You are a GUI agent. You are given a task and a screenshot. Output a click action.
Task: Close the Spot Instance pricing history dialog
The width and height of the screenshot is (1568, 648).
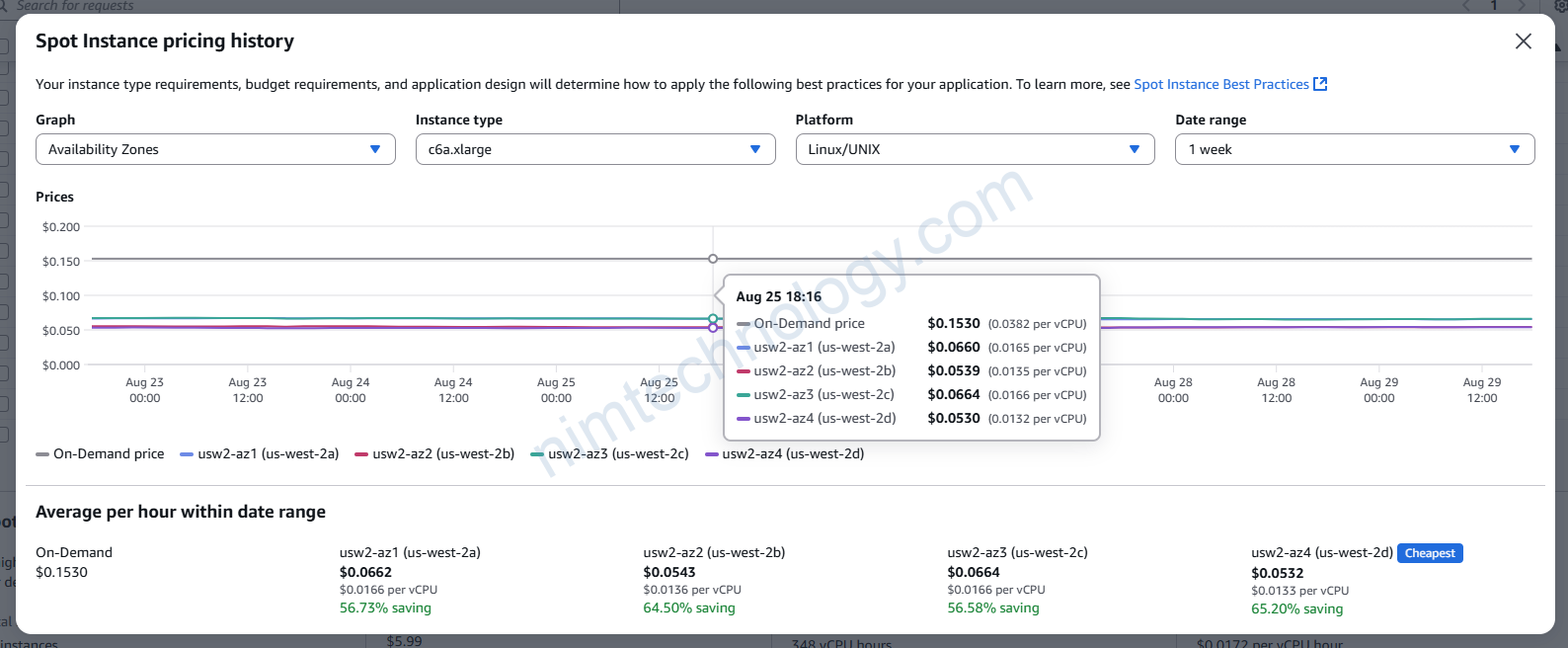[x=1523, y=40]
